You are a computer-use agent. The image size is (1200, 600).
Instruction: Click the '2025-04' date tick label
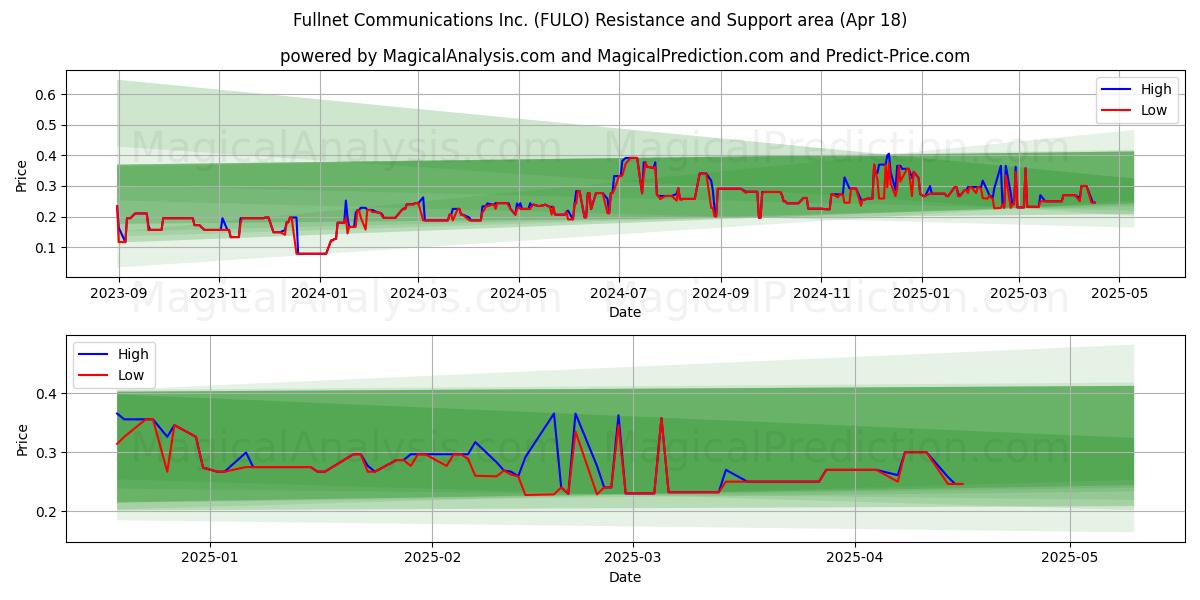857,558
